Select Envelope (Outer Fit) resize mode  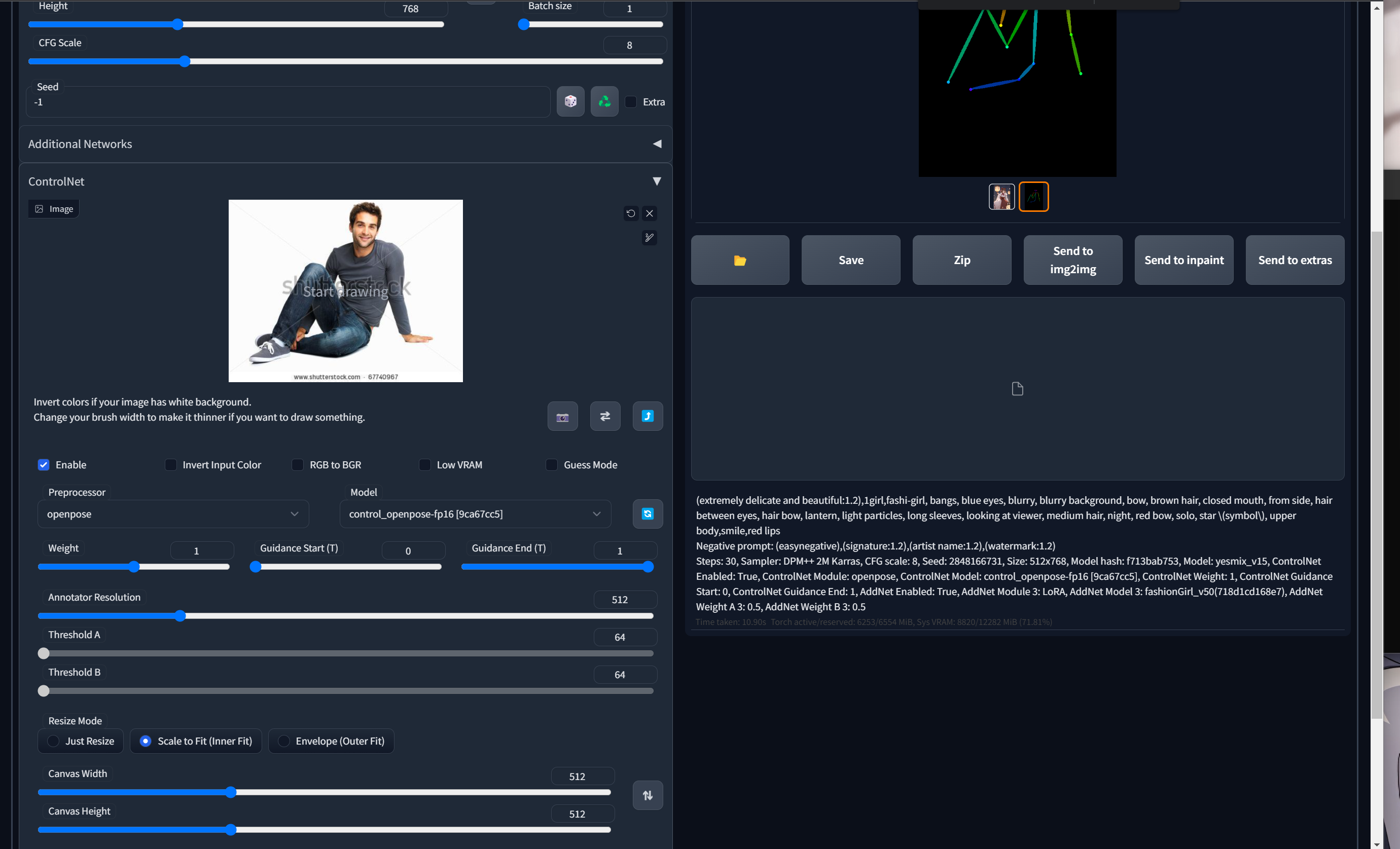283,741
